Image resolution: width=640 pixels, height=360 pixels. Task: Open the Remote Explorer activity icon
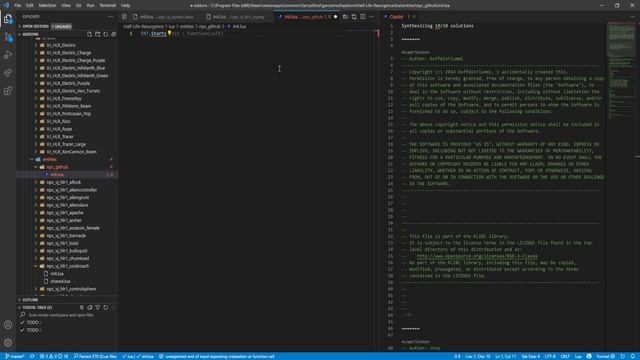pos(8,73)
